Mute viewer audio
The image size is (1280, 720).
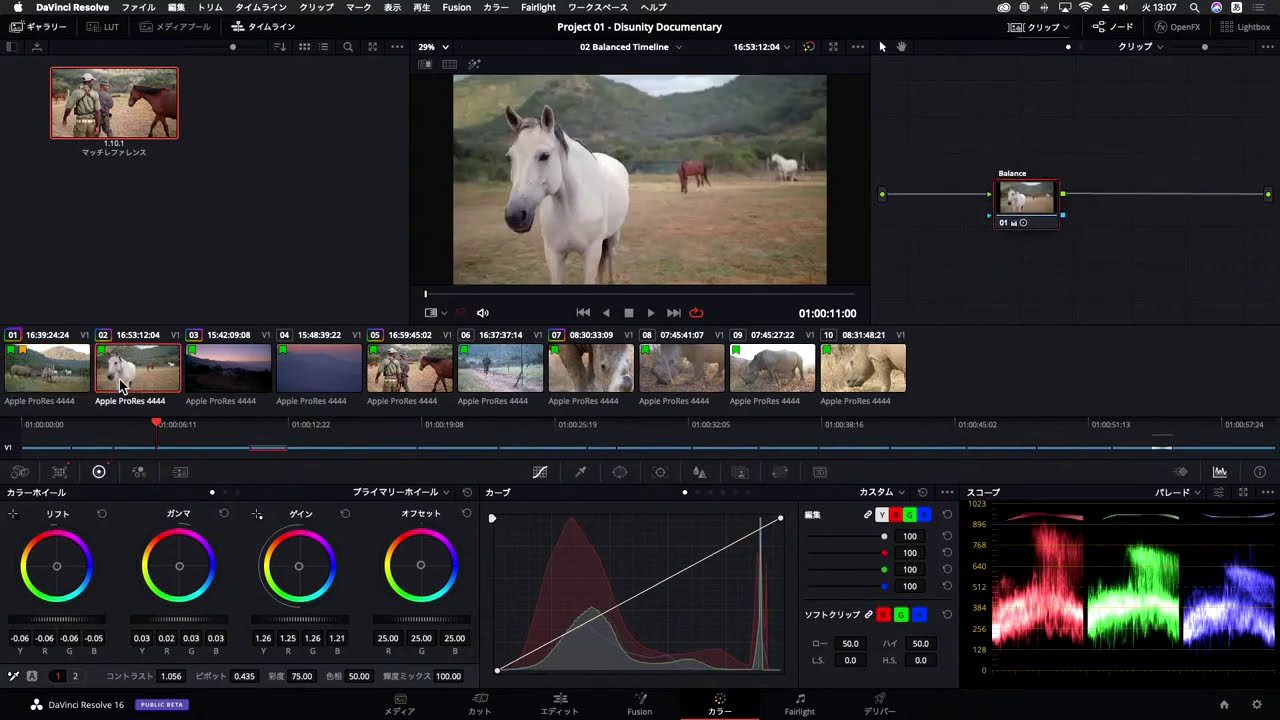(x=483, y=313)
